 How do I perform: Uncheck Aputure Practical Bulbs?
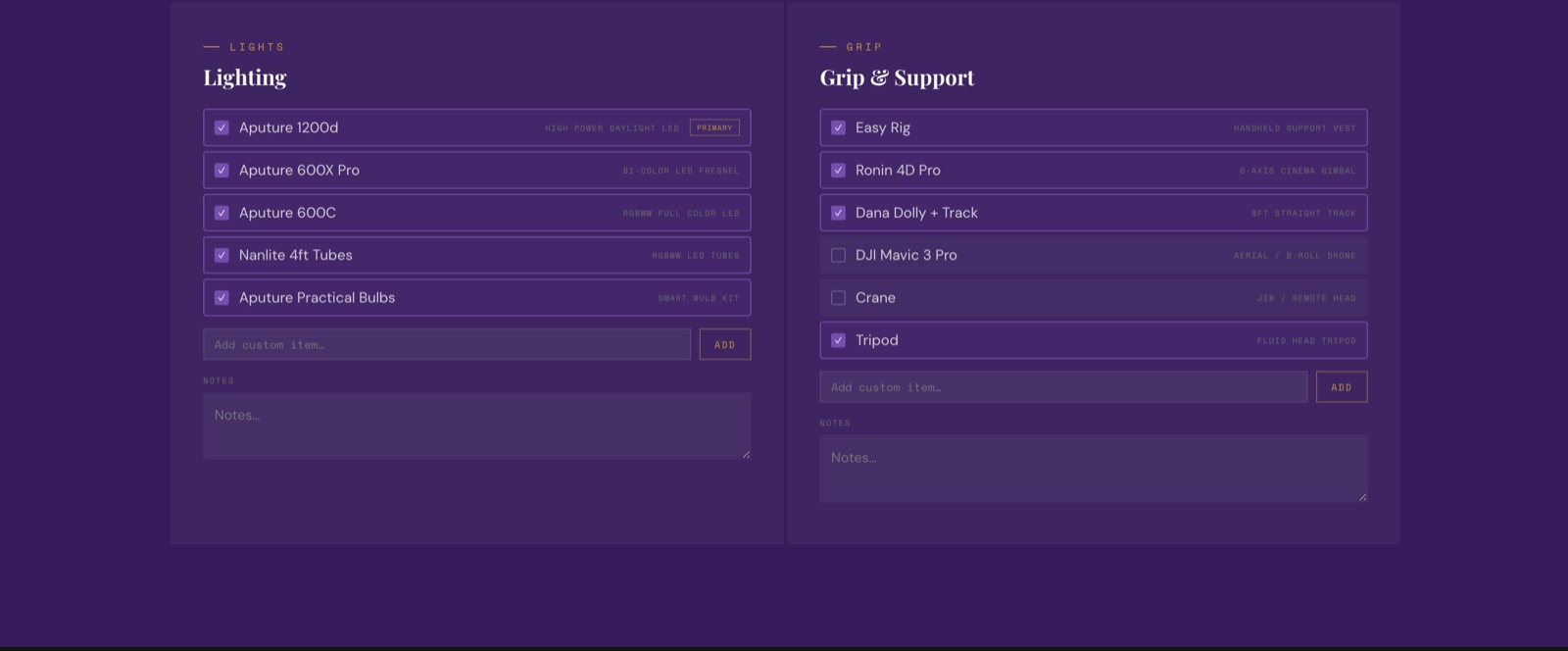tap(221, 298)
